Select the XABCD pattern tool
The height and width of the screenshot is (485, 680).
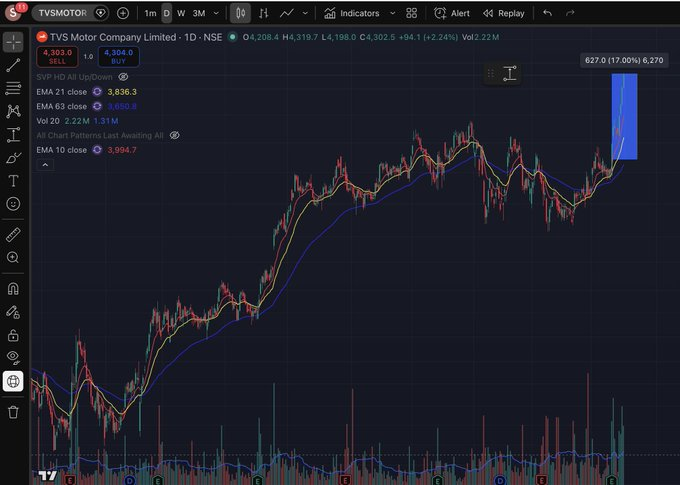pyautogui.click(x=13, y=111)
